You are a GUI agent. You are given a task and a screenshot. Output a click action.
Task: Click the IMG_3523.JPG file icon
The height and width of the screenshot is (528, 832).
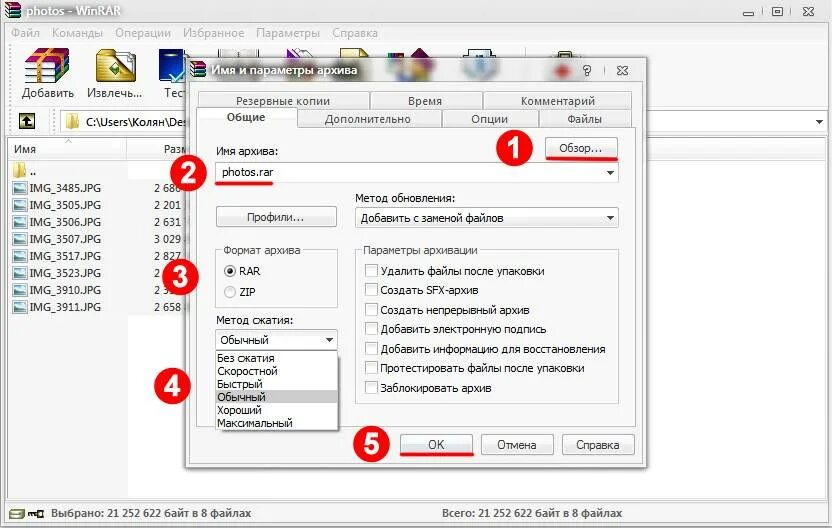click(x=20, y=273)
